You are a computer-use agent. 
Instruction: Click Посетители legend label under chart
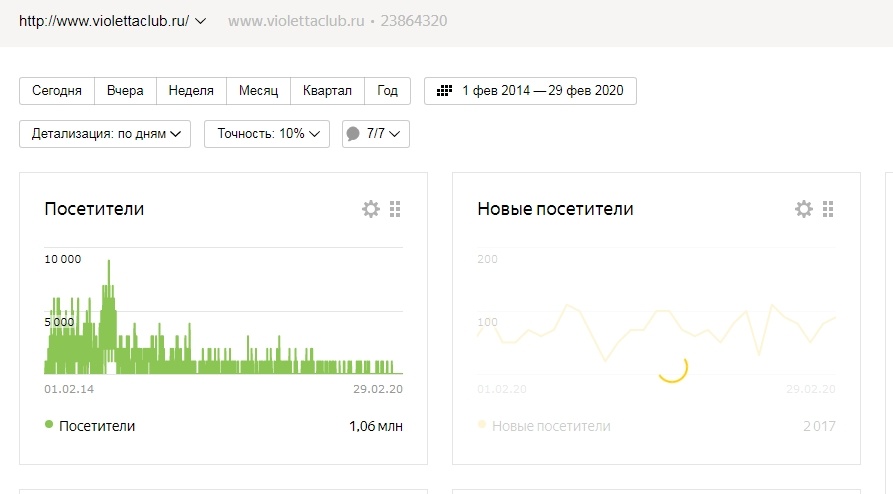pos(97,426)
